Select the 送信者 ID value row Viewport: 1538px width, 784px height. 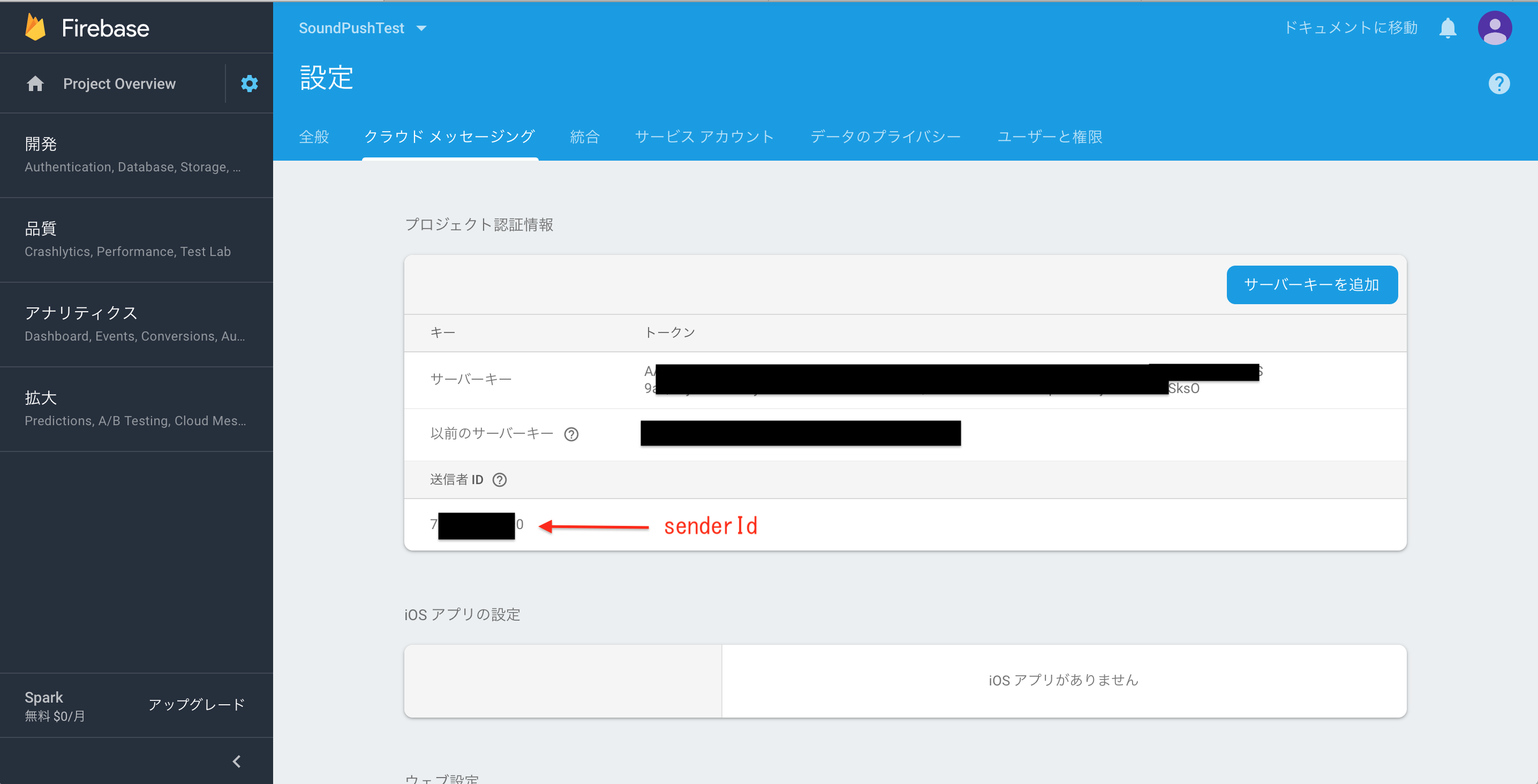pos(476,525)
